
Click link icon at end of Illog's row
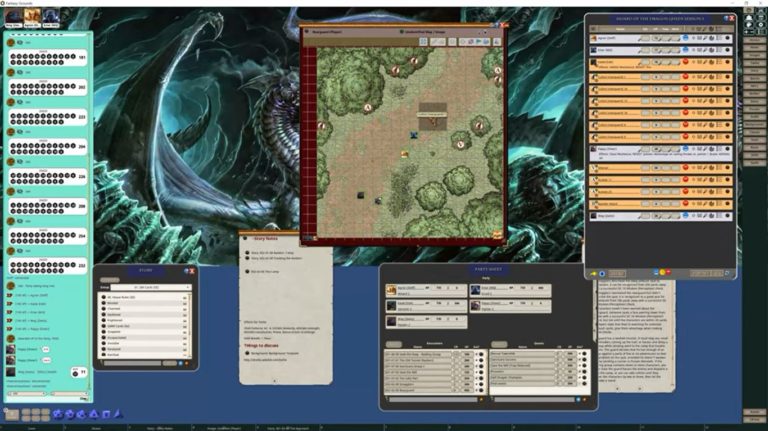click(x=727, y=216)
